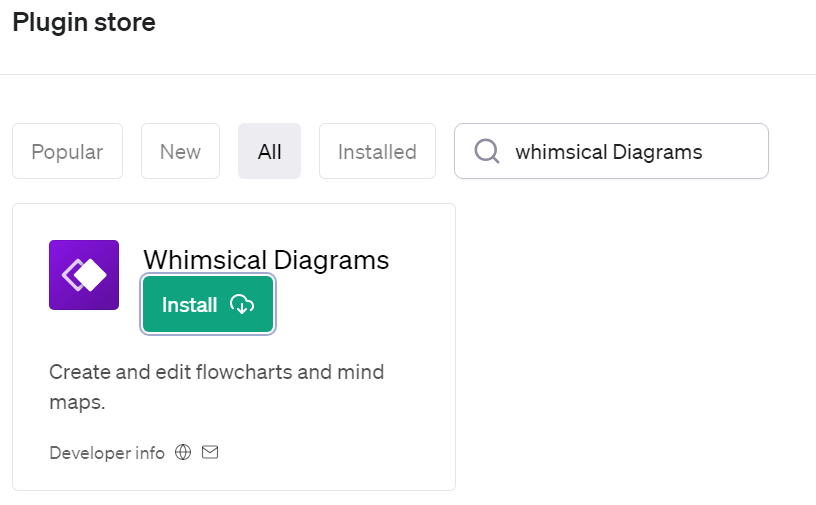816x505 pixels.
Task: Switch to the Popular tab
Action: click(68, 151)
